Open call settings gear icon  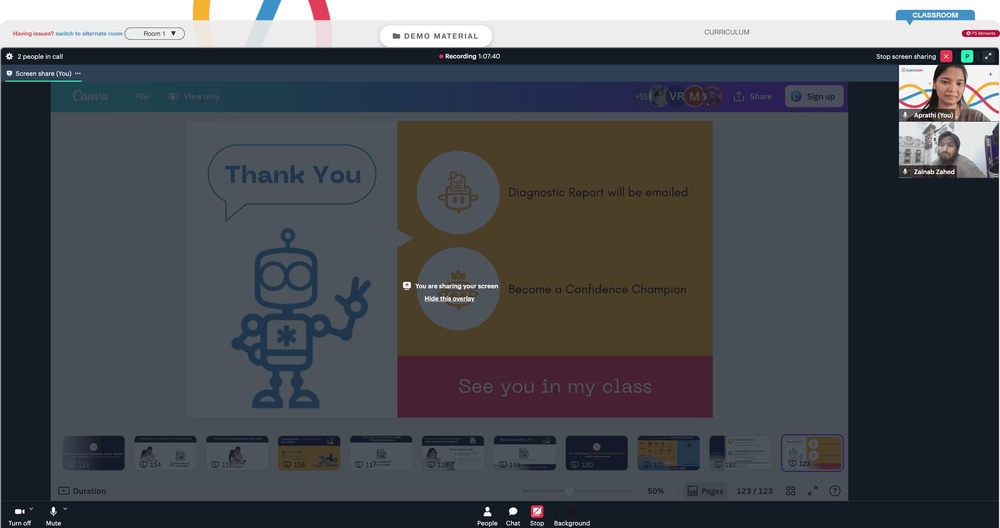pos(9,57)
